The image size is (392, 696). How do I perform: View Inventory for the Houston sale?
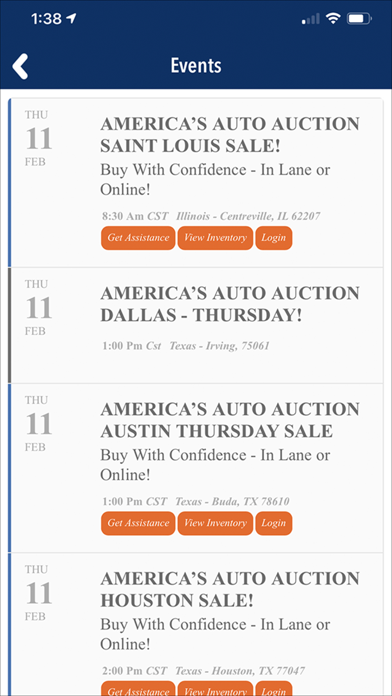coord(215,688)
